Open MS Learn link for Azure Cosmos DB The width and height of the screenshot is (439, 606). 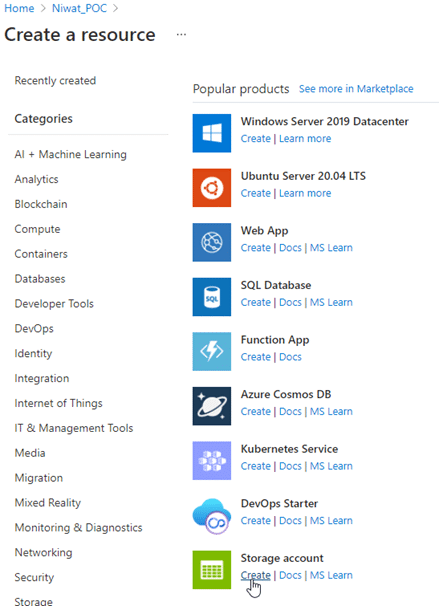[x=331, y=411]
